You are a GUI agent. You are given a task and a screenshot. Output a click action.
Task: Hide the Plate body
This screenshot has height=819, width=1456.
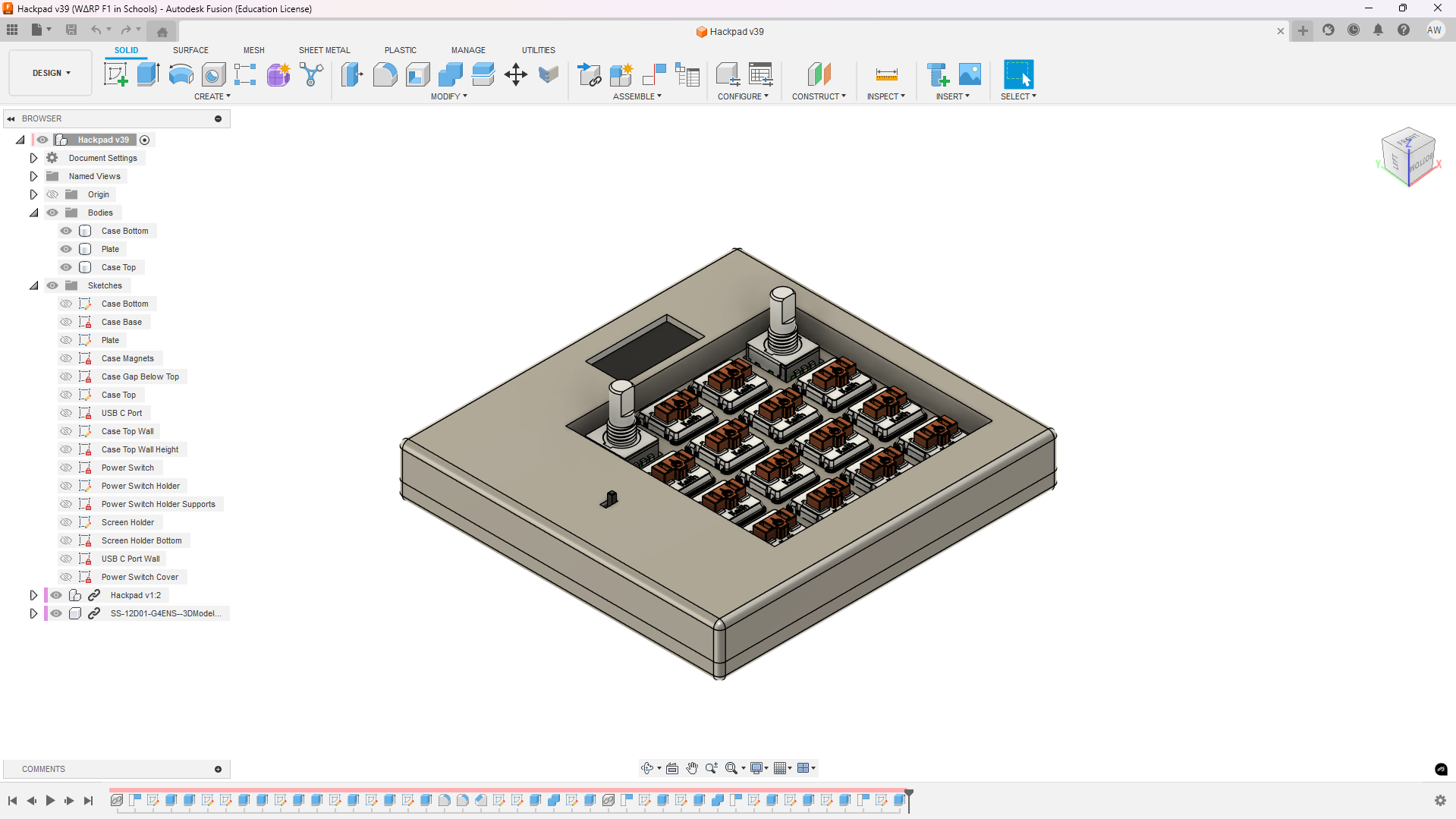tap(66, 248)
